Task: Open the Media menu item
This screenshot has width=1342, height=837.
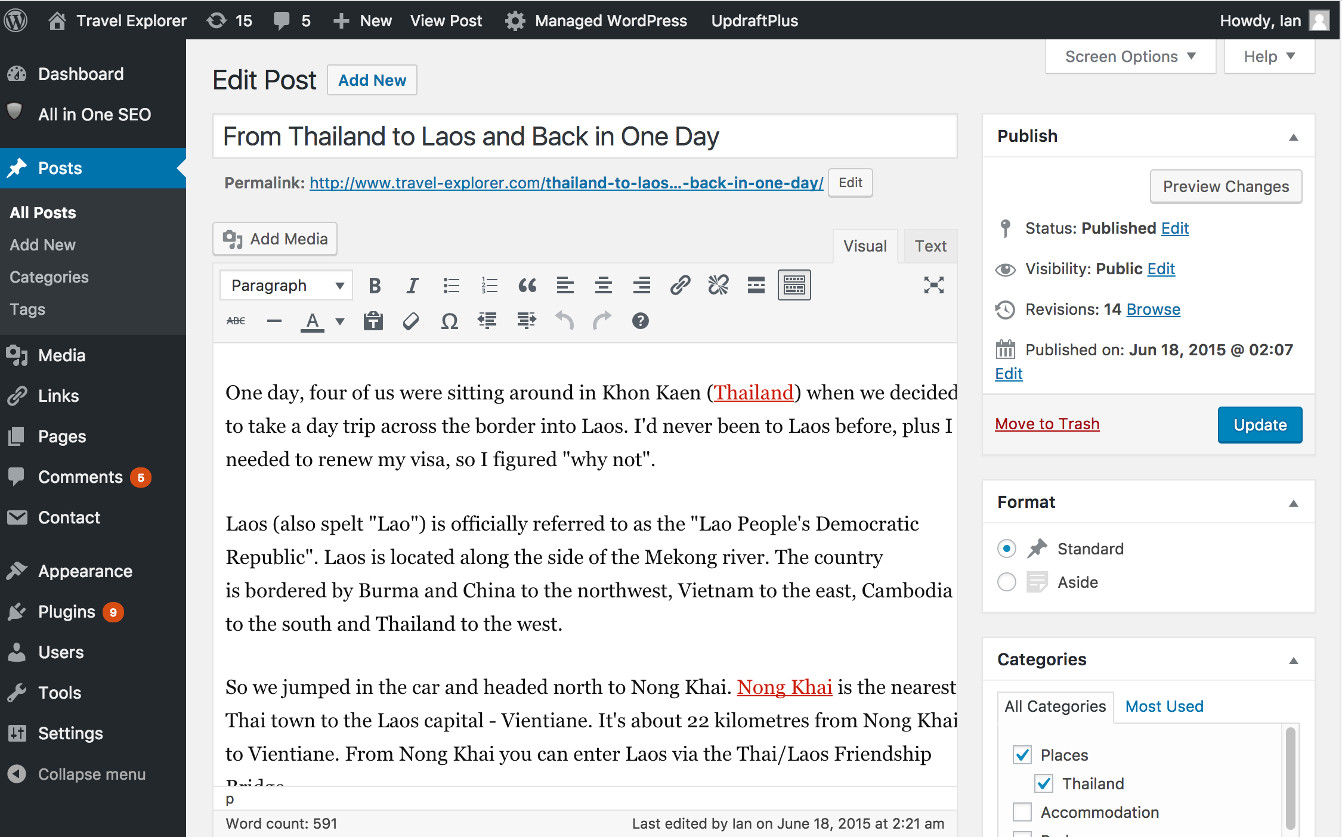Action: point(93,355)
